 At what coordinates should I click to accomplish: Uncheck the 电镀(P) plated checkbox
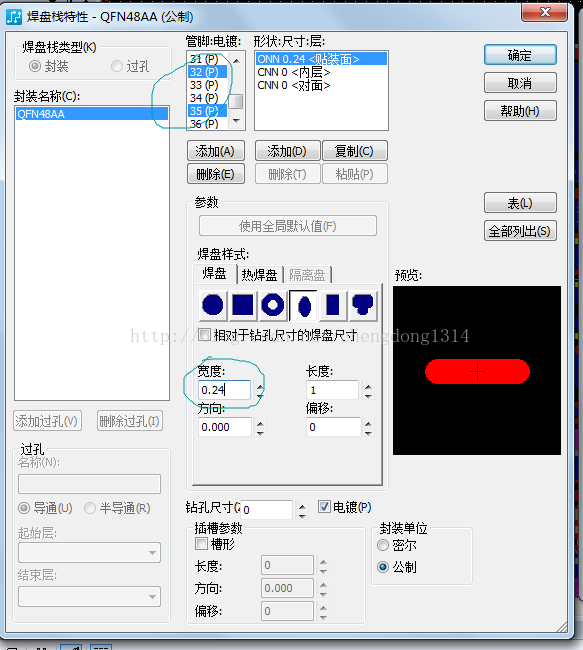tap(324, 507)
